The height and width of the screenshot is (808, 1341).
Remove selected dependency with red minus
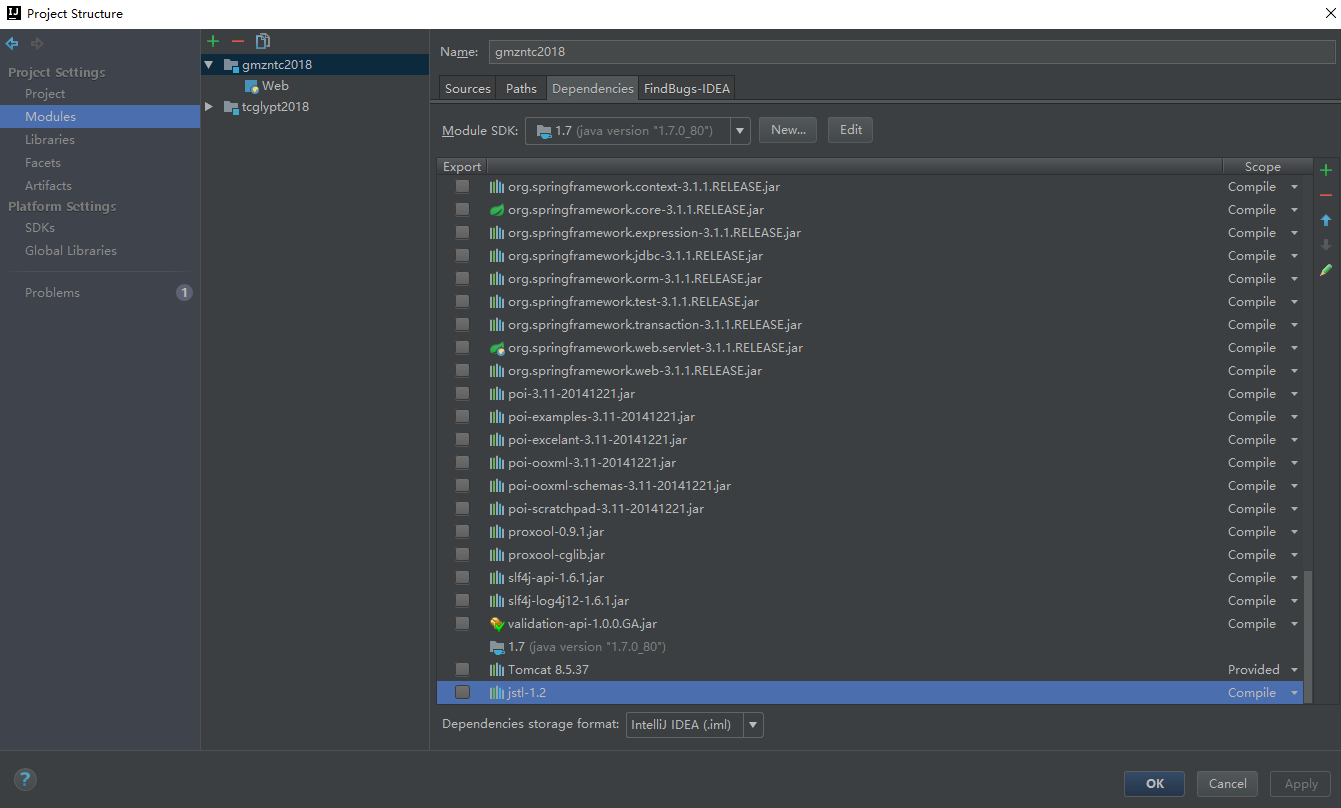[1326, 195]
